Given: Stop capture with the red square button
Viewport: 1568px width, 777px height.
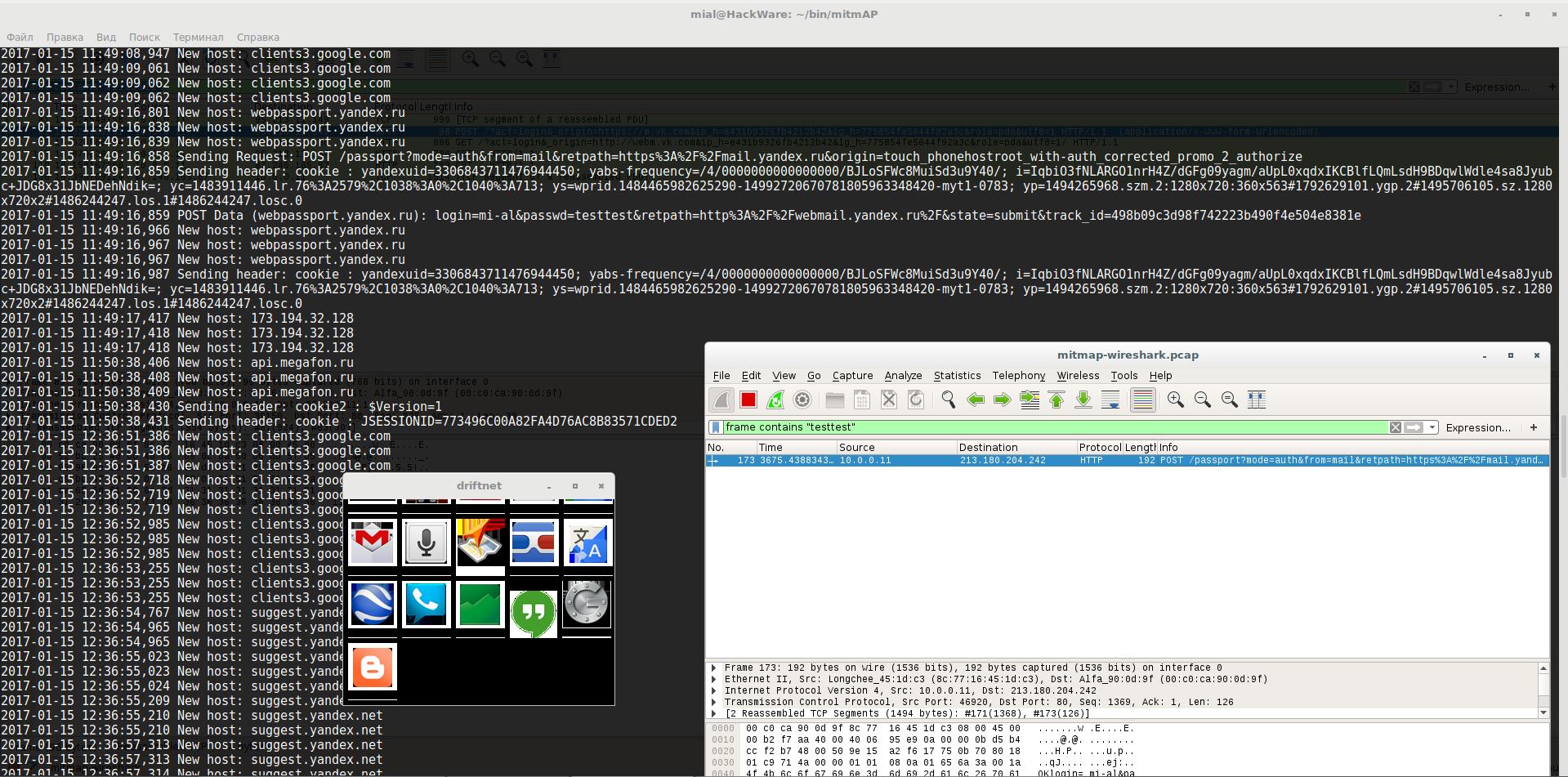Looking at the screenshot, I should point(748,400).
